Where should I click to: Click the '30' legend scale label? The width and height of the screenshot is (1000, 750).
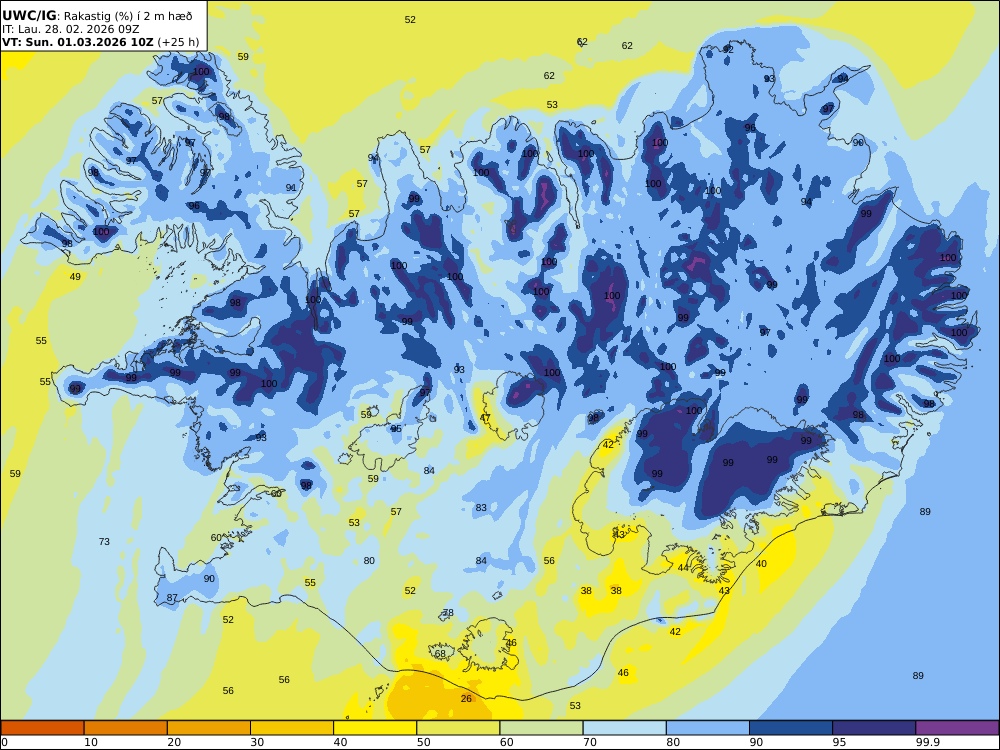tap(258, 742)
